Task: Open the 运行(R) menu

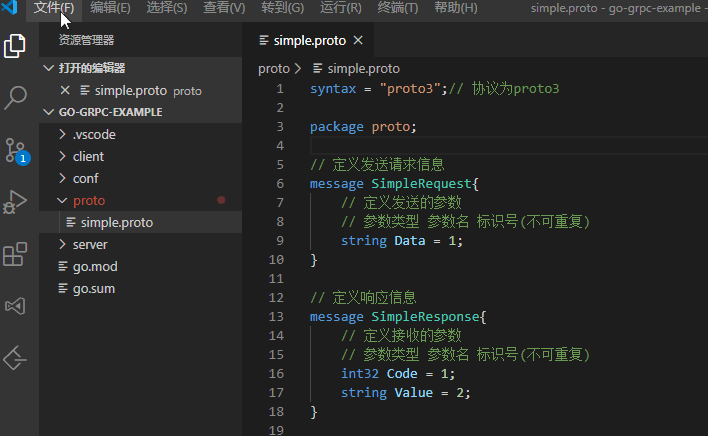Action: pos(341,8)
